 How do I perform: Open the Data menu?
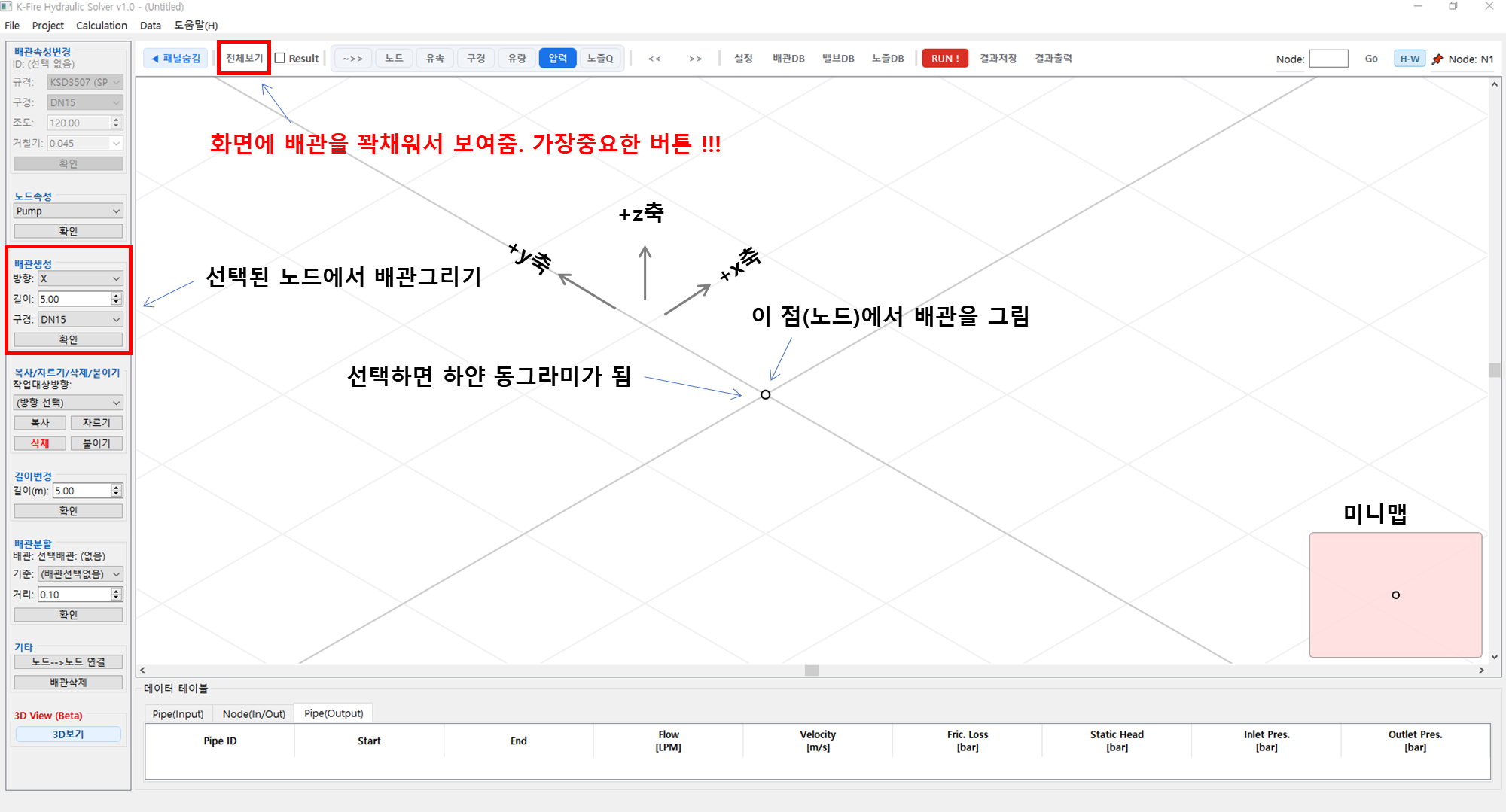tap(151, 26)
